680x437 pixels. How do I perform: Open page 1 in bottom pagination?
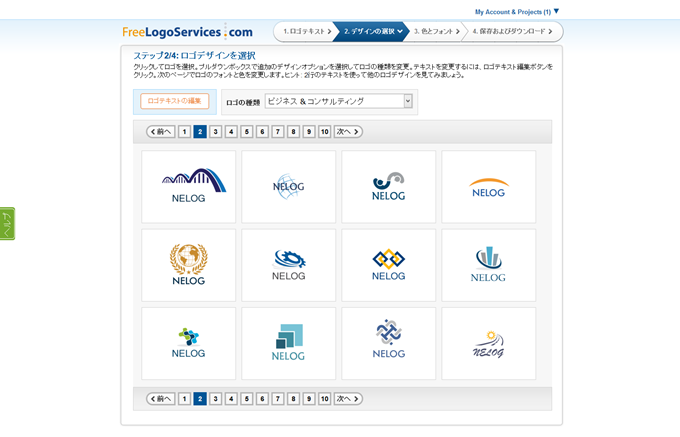(x=184, y=399)
